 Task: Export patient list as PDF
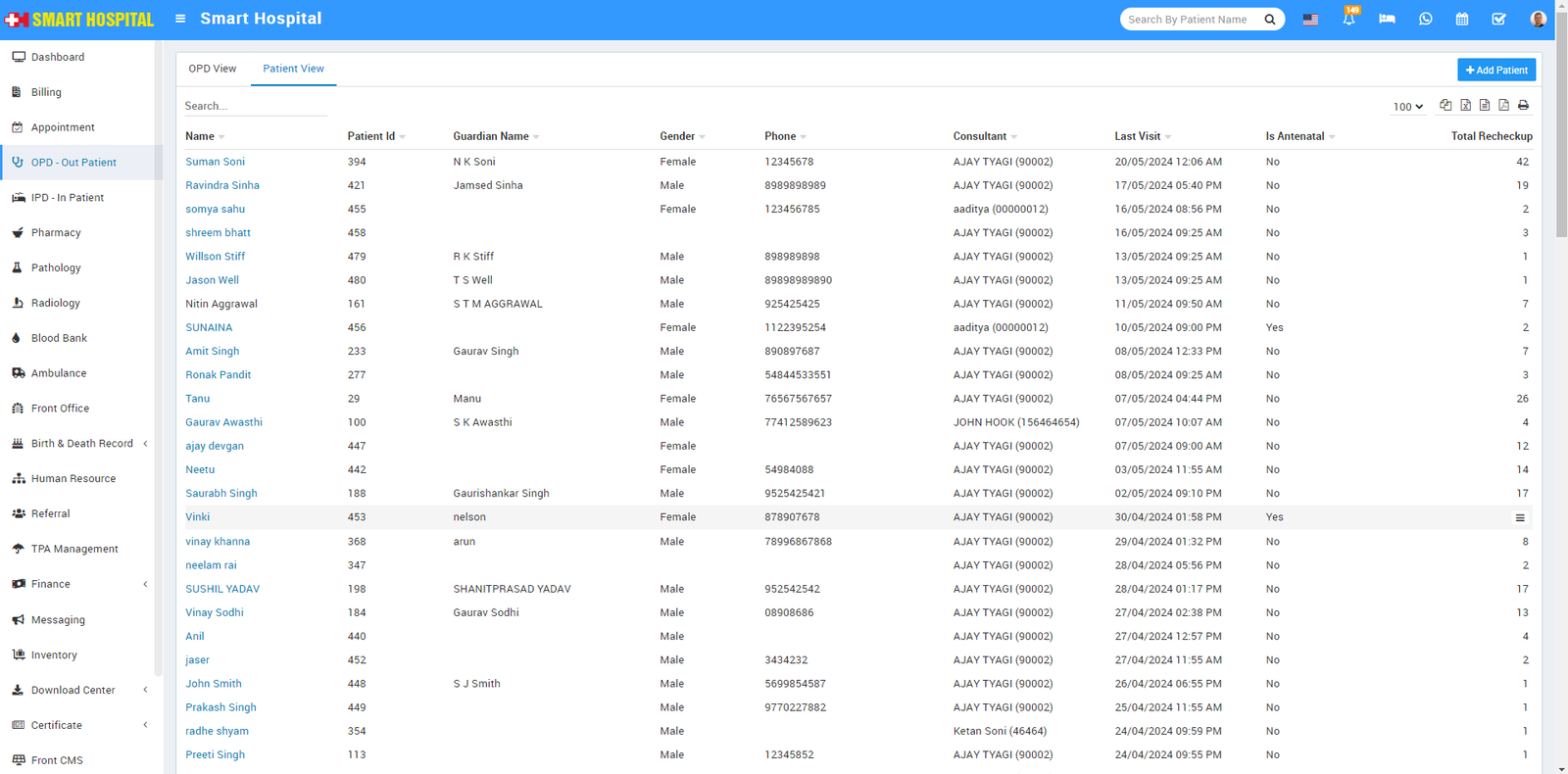point(1503,105)
